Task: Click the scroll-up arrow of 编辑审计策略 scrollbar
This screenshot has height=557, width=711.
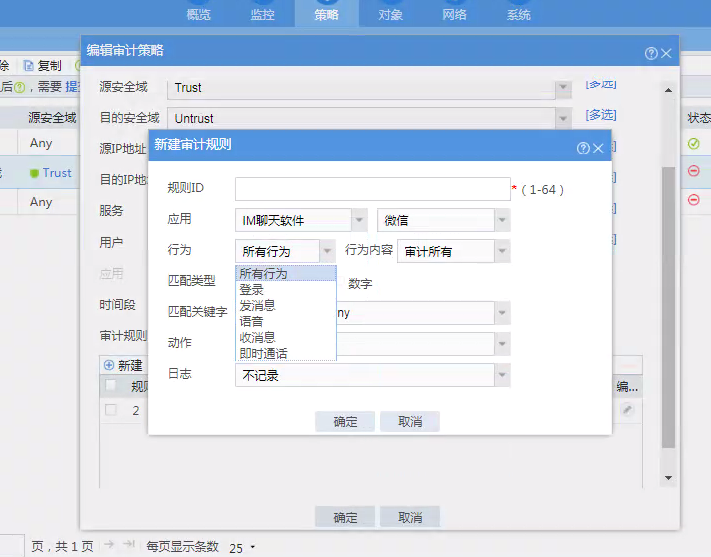Action: coord(668,90)
